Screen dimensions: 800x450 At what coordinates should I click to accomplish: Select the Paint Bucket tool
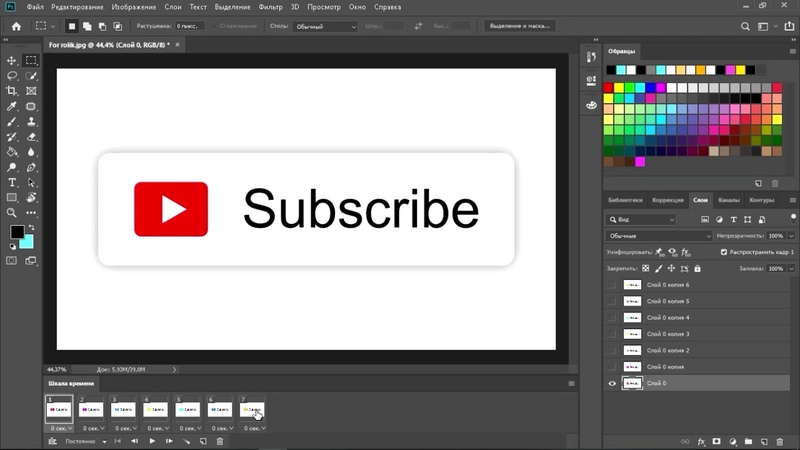[11, 152]
